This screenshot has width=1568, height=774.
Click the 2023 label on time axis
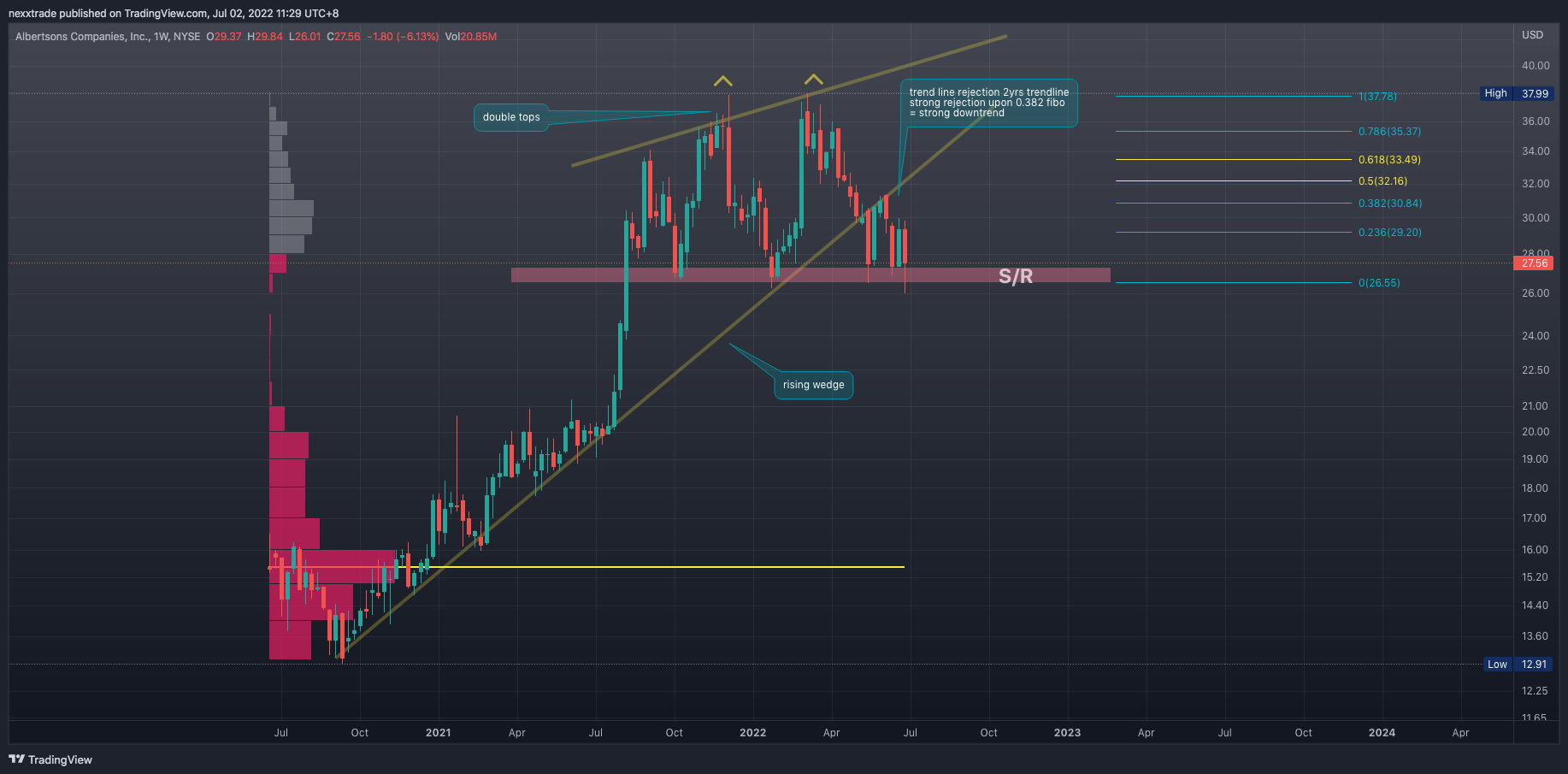[1067, 733]
